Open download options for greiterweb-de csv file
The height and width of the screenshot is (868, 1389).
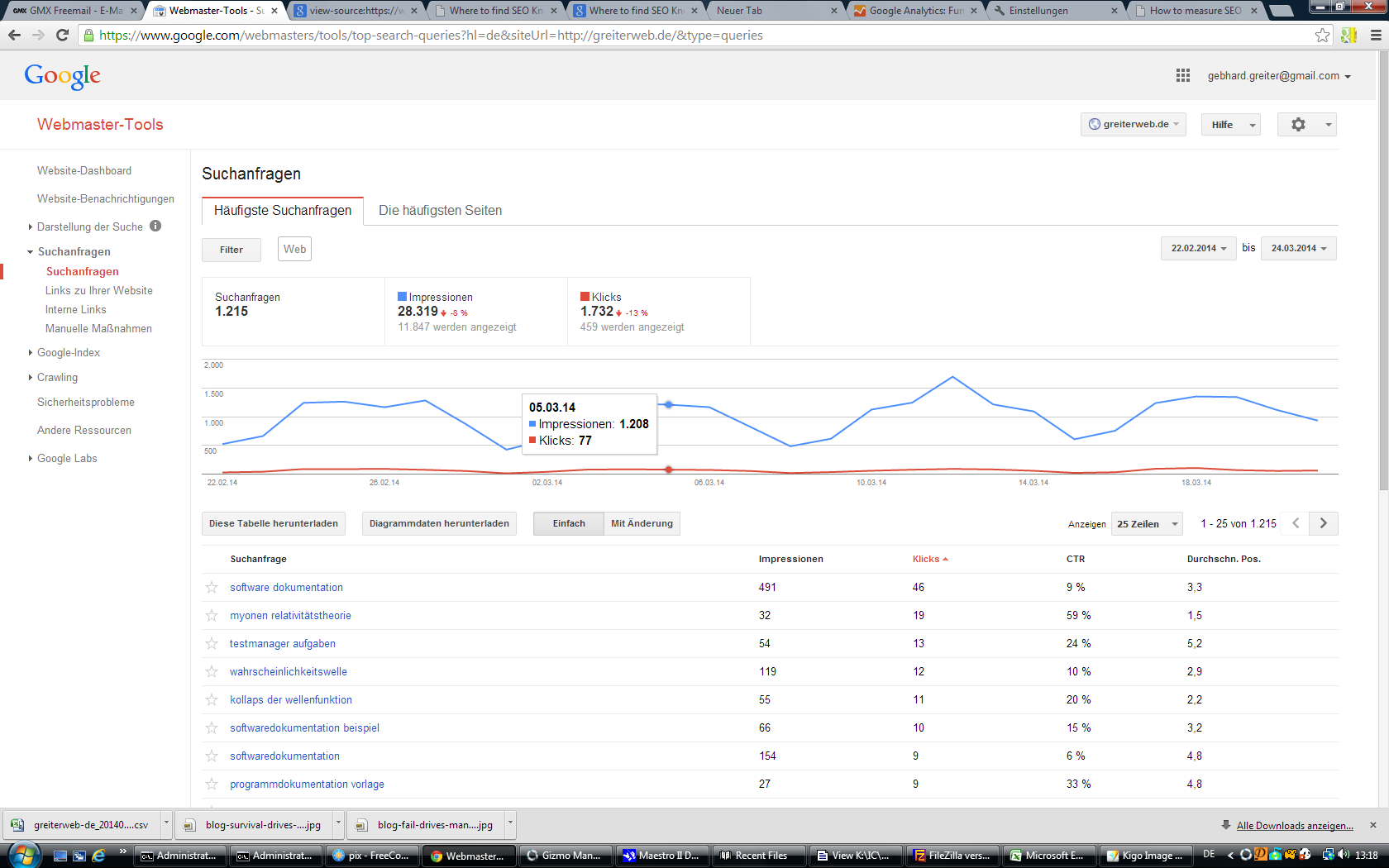pyautogui.click(x=166, y=824)
